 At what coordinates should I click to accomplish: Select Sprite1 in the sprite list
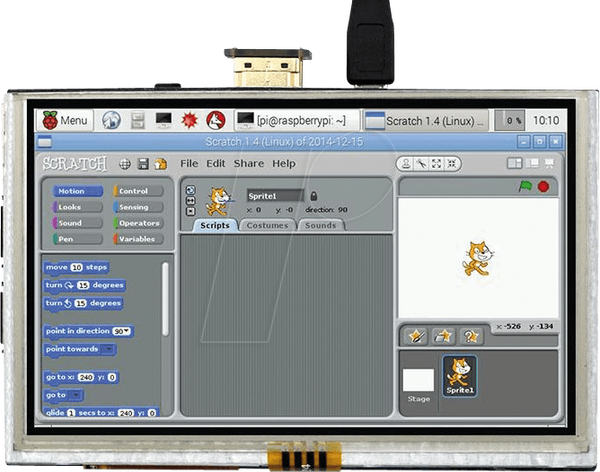point(460,376)
